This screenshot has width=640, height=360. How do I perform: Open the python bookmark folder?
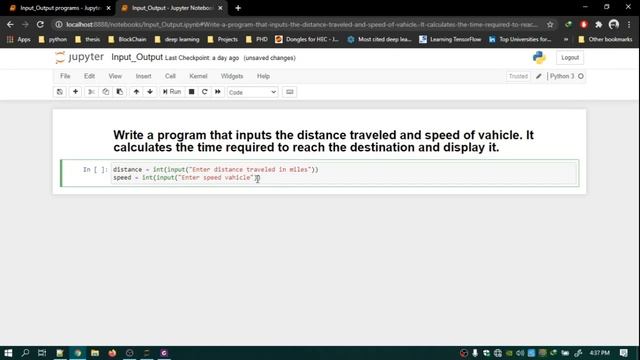click(52, 40)
